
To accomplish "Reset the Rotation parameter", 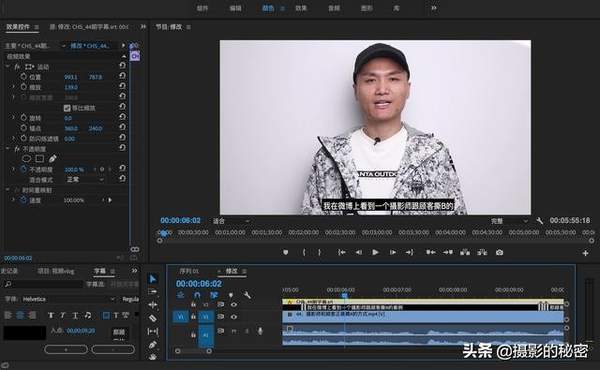I will coord(122,117).
